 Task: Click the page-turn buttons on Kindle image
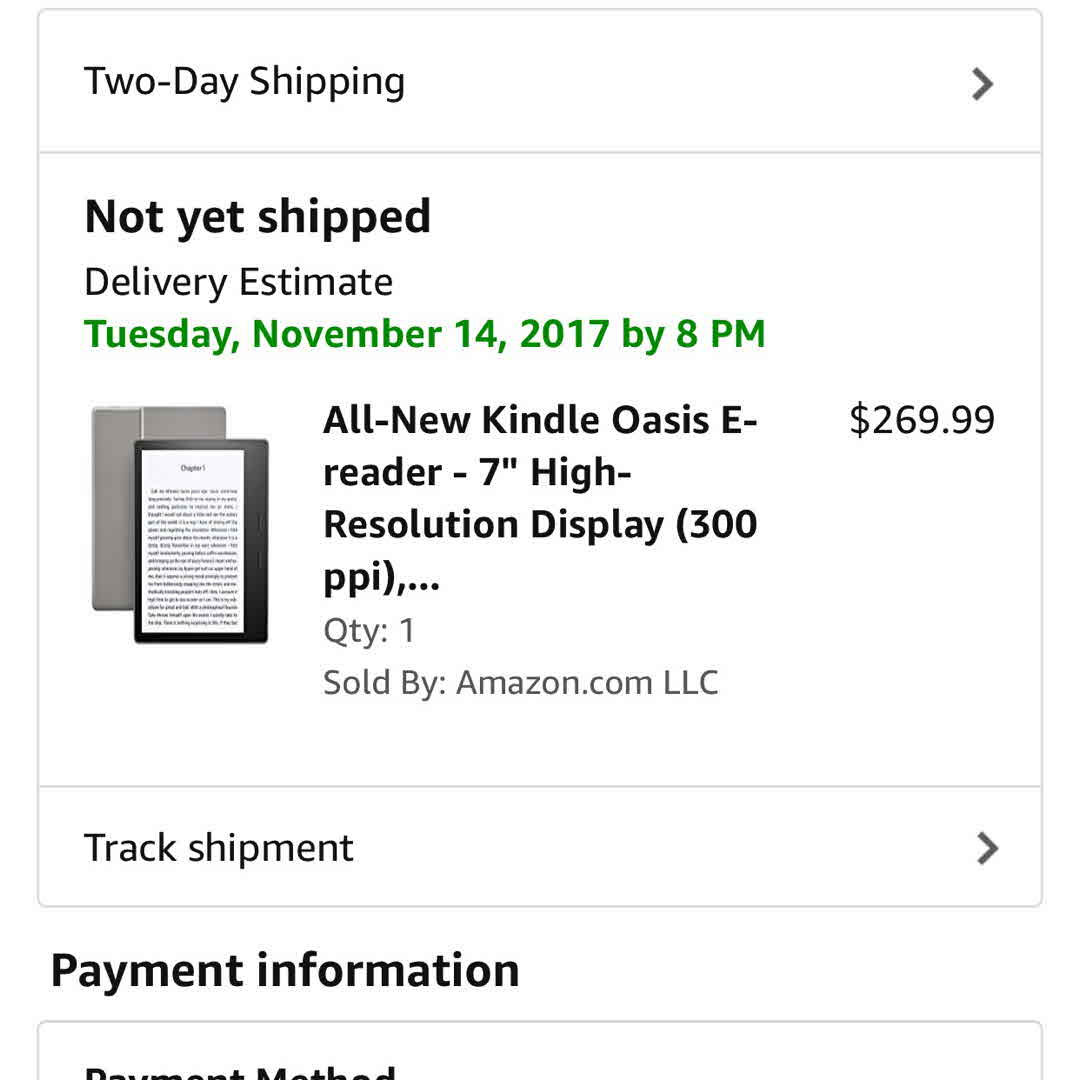tap(257, 540)
